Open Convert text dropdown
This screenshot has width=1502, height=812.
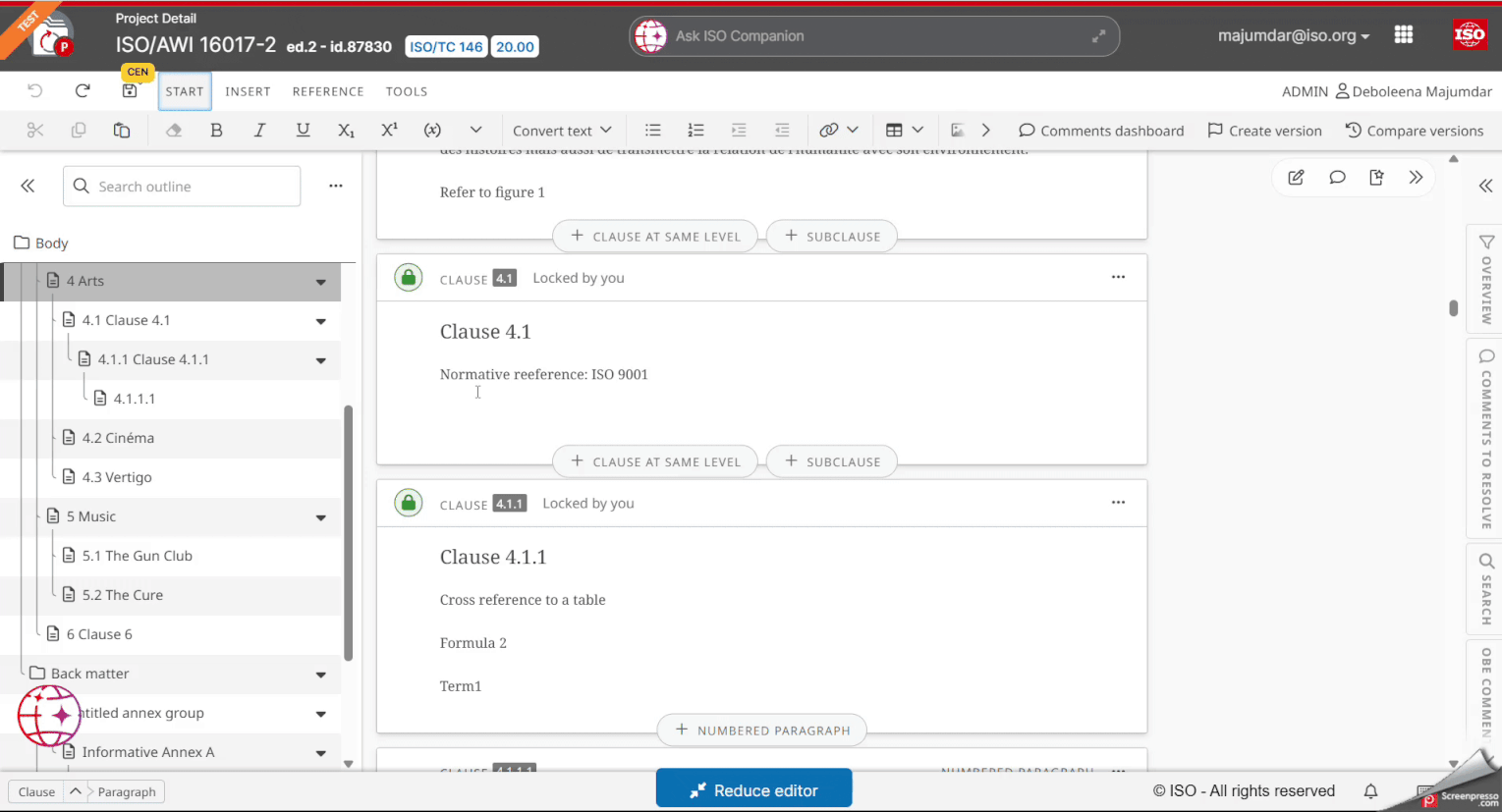point(562,131)
